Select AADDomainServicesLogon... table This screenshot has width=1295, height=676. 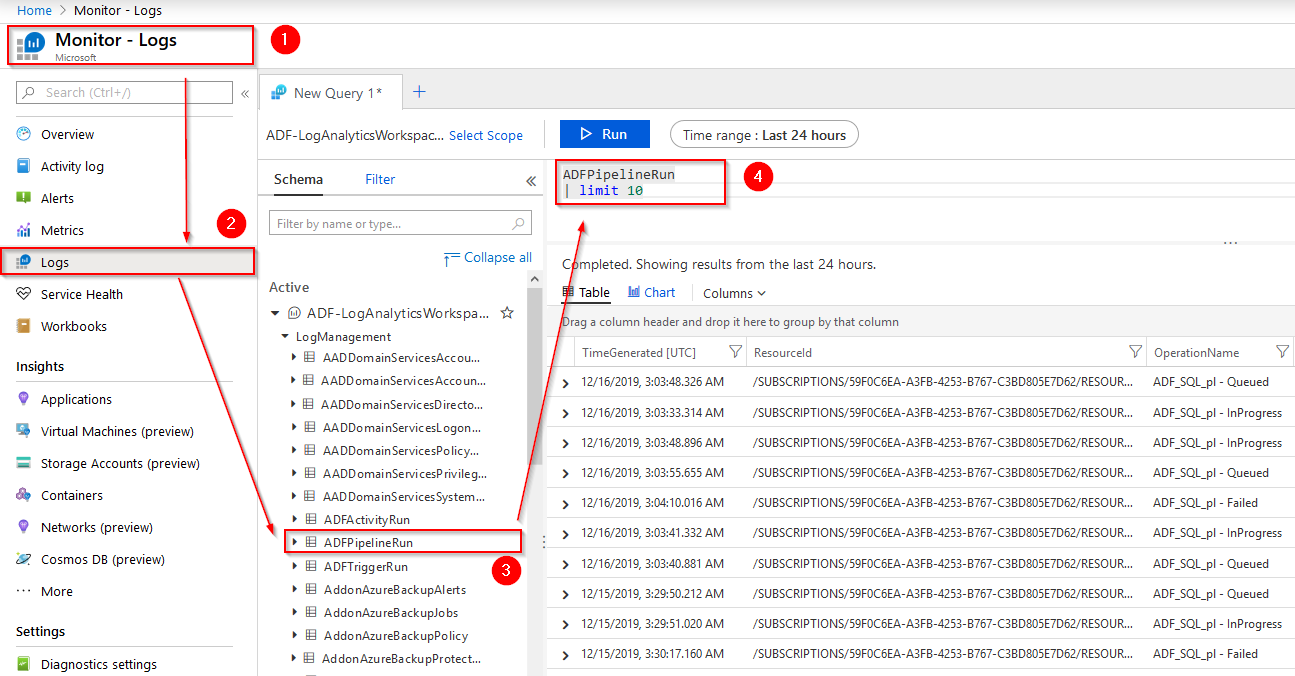pyautogui.click(x=402, y=427)
